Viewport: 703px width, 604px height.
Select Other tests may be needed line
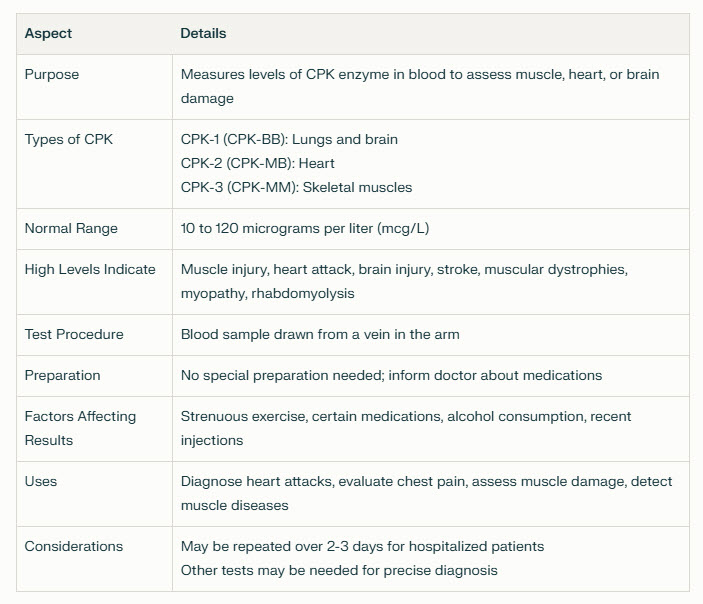point(339,571)
